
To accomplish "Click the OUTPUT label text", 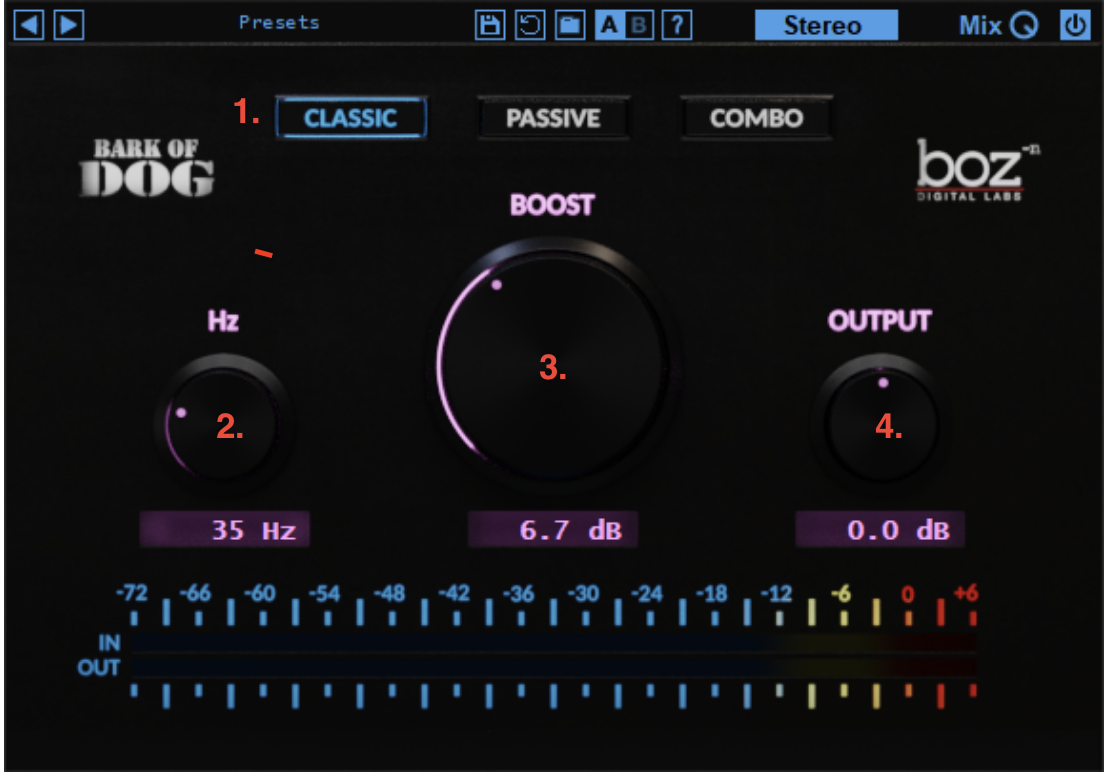I will [879, 321].
